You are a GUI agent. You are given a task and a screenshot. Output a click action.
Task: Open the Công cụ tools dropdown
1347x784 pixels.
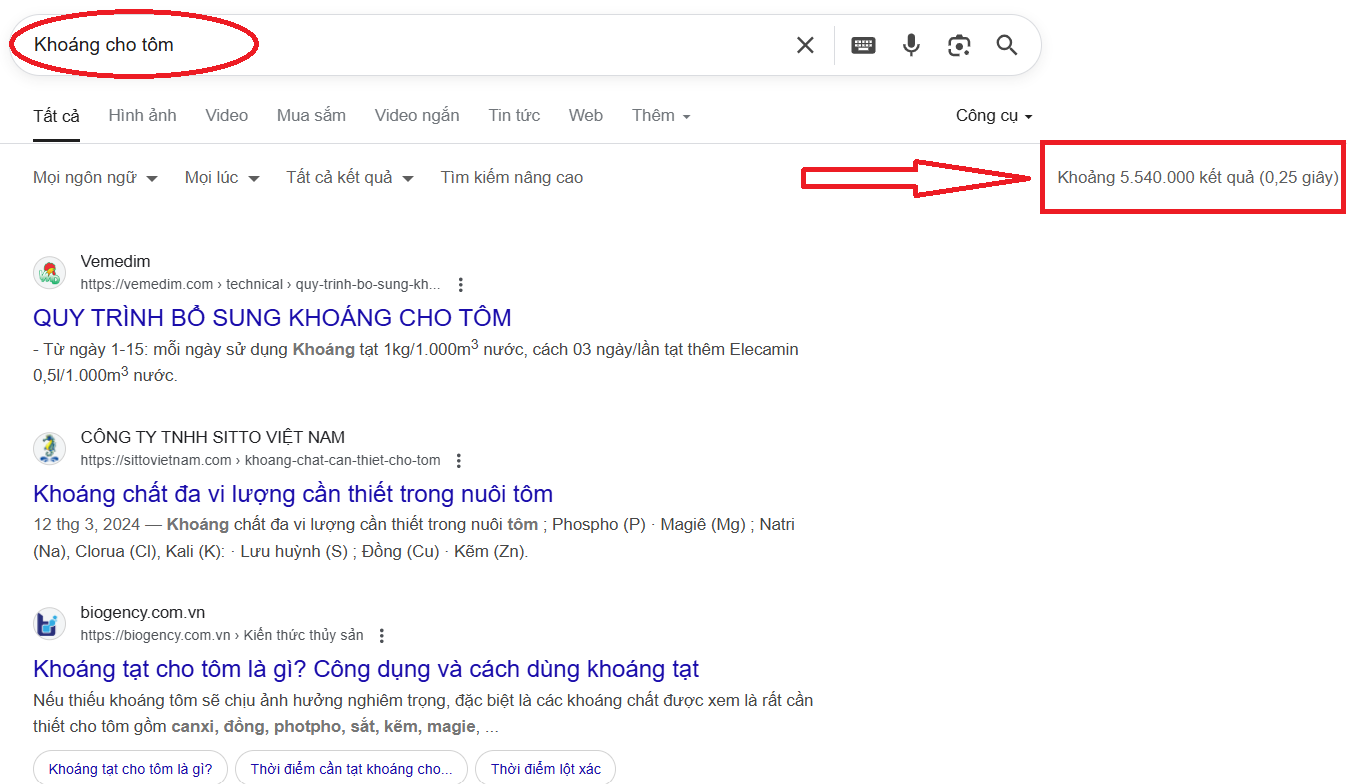[994, 116]
